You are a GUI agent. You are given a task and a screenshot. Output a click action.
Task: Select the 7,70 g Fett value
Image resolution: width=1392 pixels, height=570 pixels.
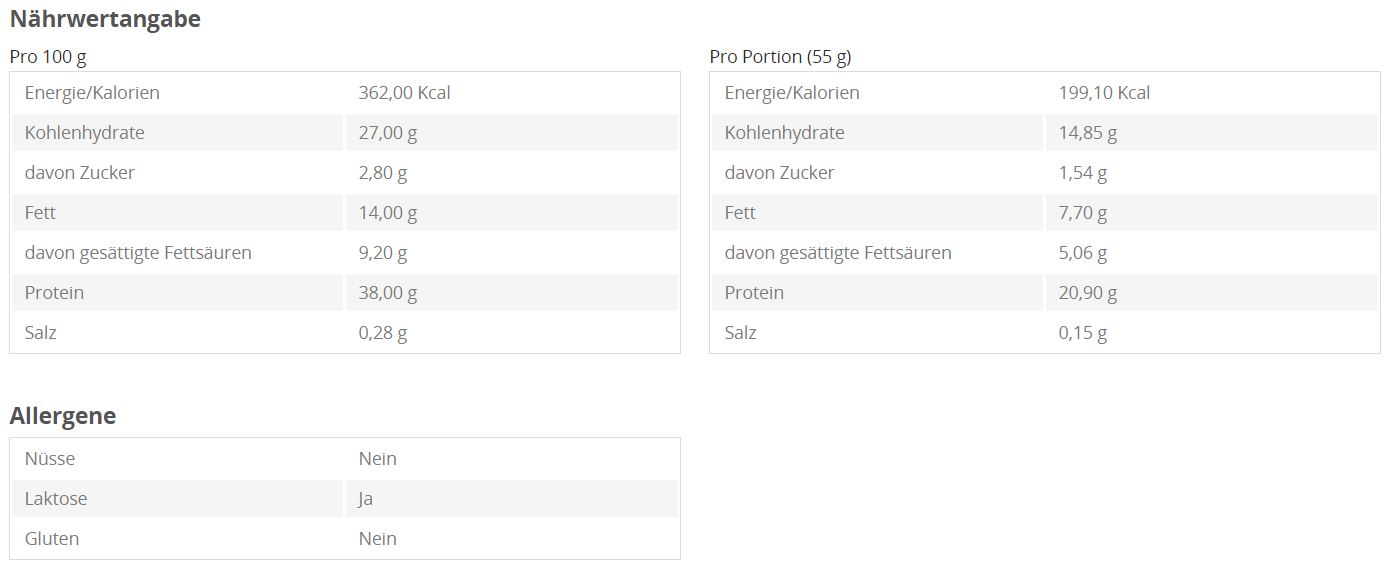click(1083, 213)
